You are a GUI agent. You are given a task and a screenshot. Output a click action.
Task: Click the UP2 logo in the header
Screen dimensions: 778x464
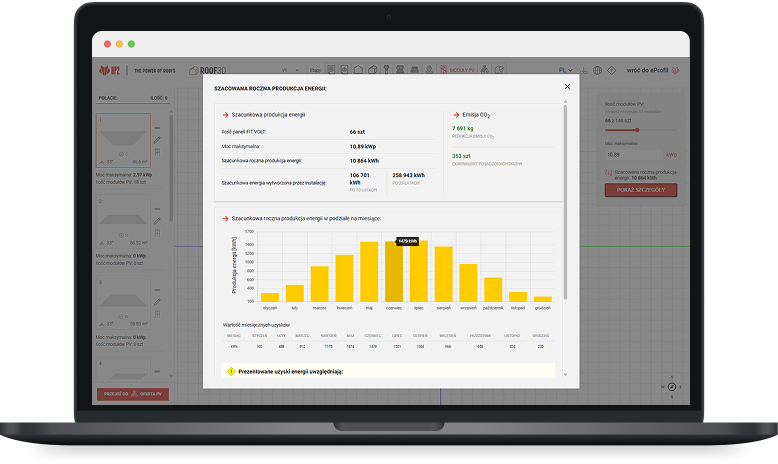click(x=109, y=71)
